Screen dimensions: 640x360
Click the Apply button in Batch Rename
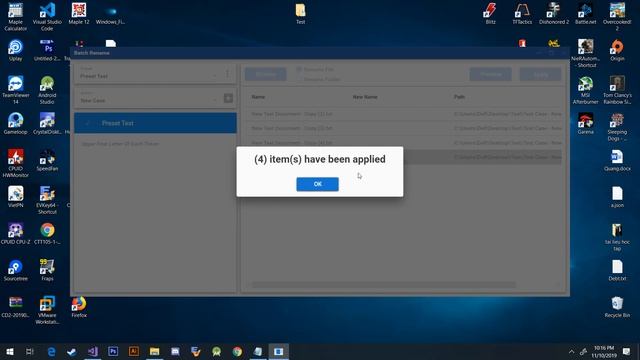coord(540,74)
